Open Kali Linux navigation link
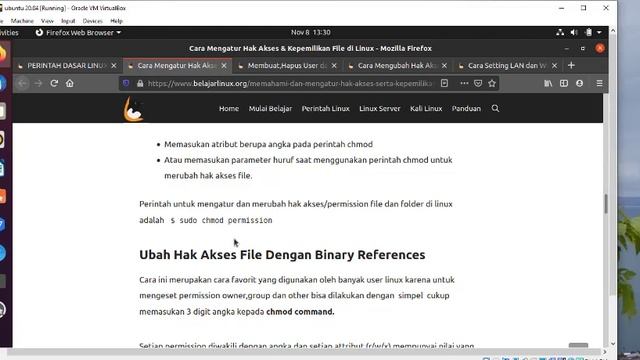Viewport: 640px width, 360px height. click(x=426, y=109)
